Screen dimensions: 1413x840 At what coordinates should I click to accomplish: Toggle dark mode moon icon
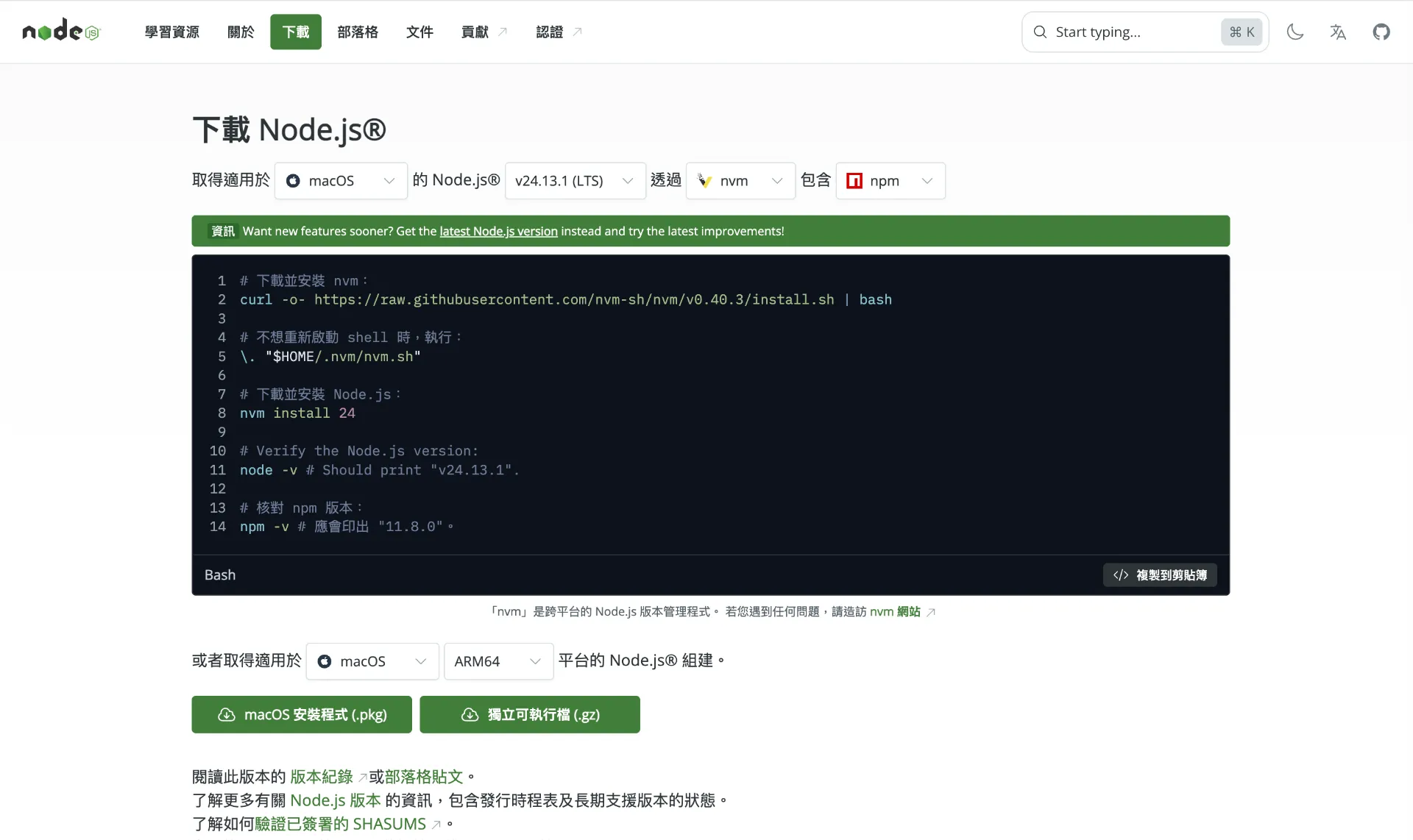tap(1295, 32)
